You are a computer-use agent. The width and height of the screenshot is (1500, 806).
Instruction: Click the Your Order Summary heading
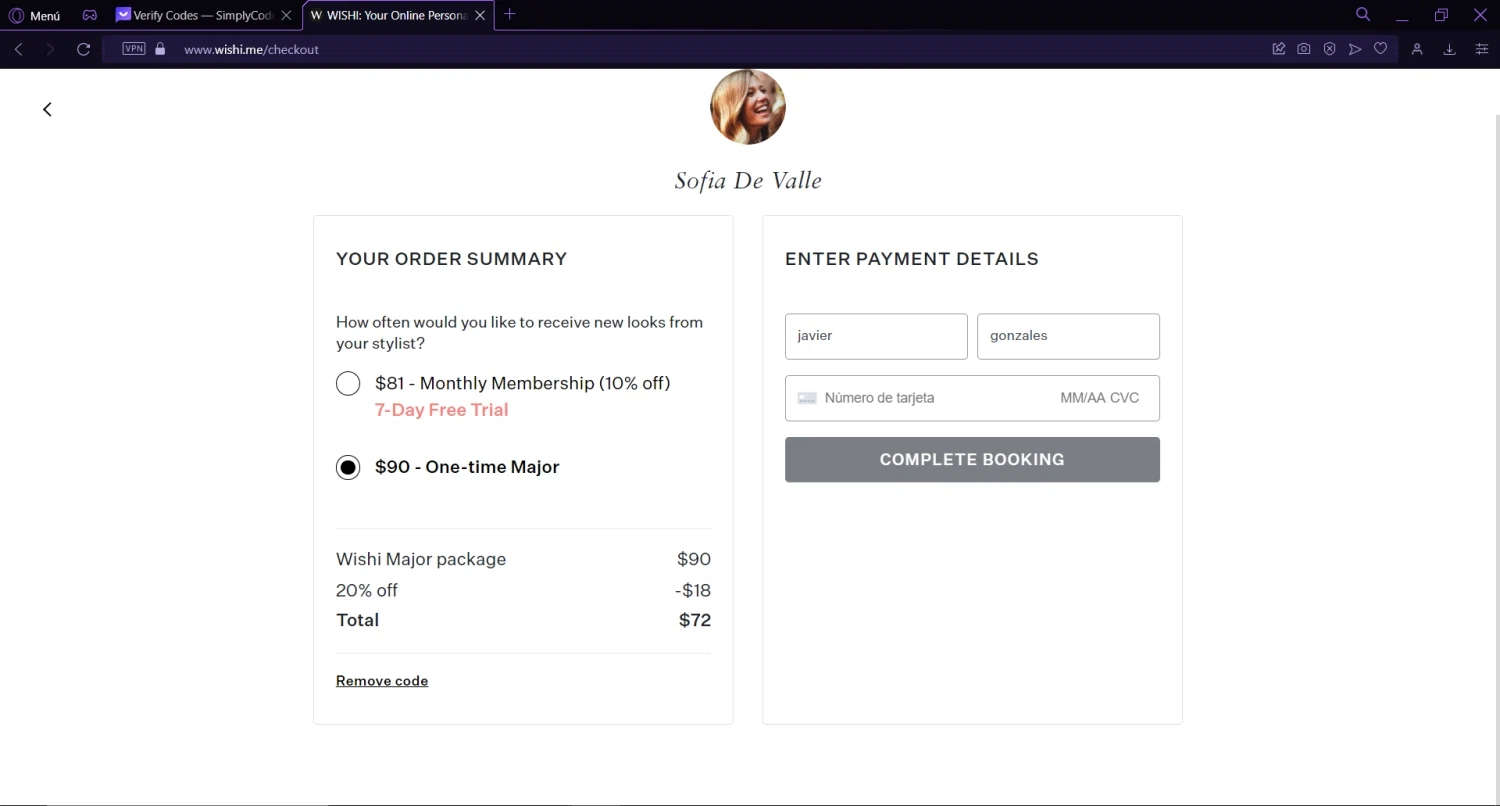[x=451, y=259]
